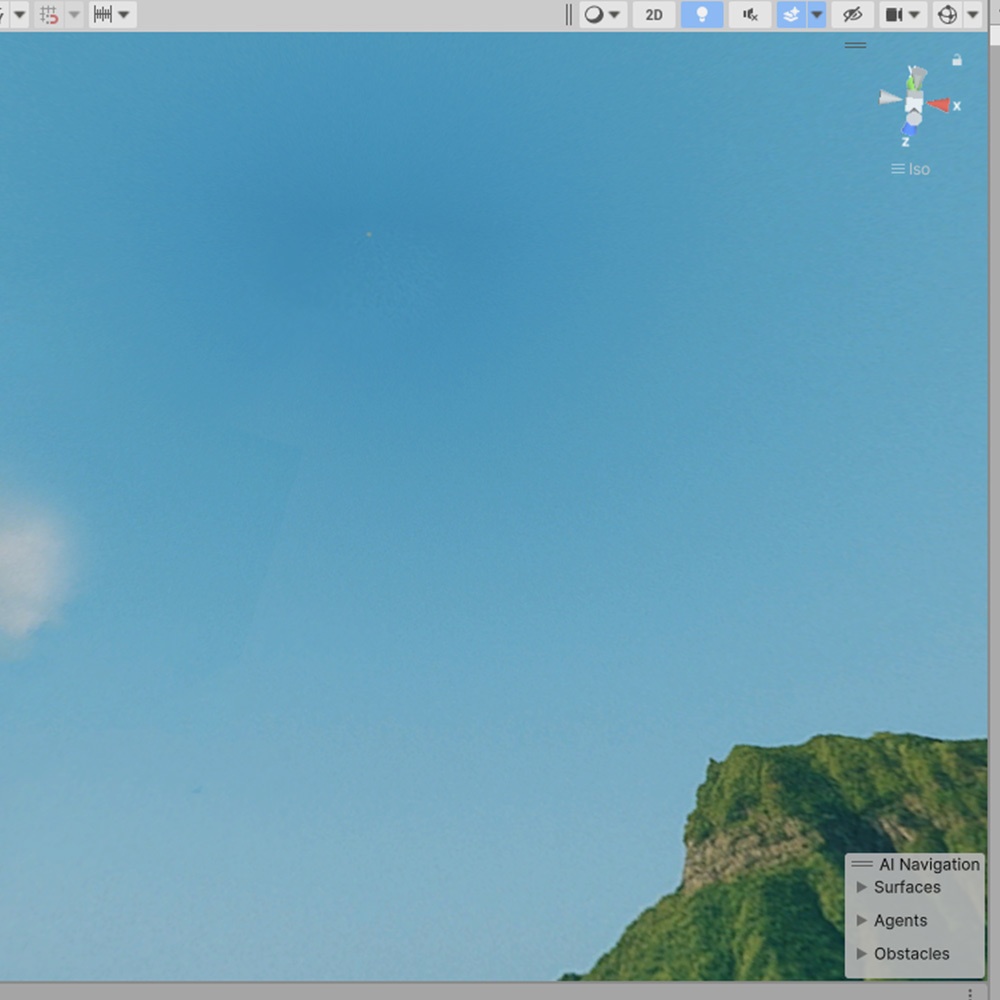Unmute scene audio

(x=749, y=14)
